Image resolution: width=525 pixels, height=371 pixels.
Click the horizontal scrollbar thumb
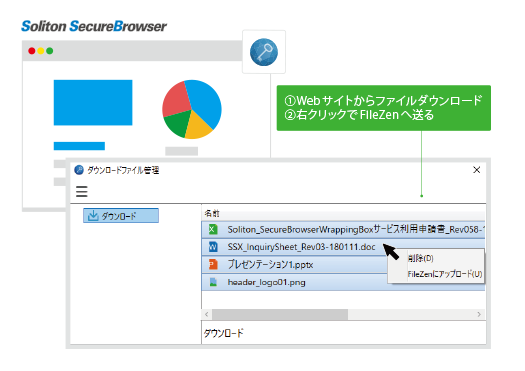point(280,314)
